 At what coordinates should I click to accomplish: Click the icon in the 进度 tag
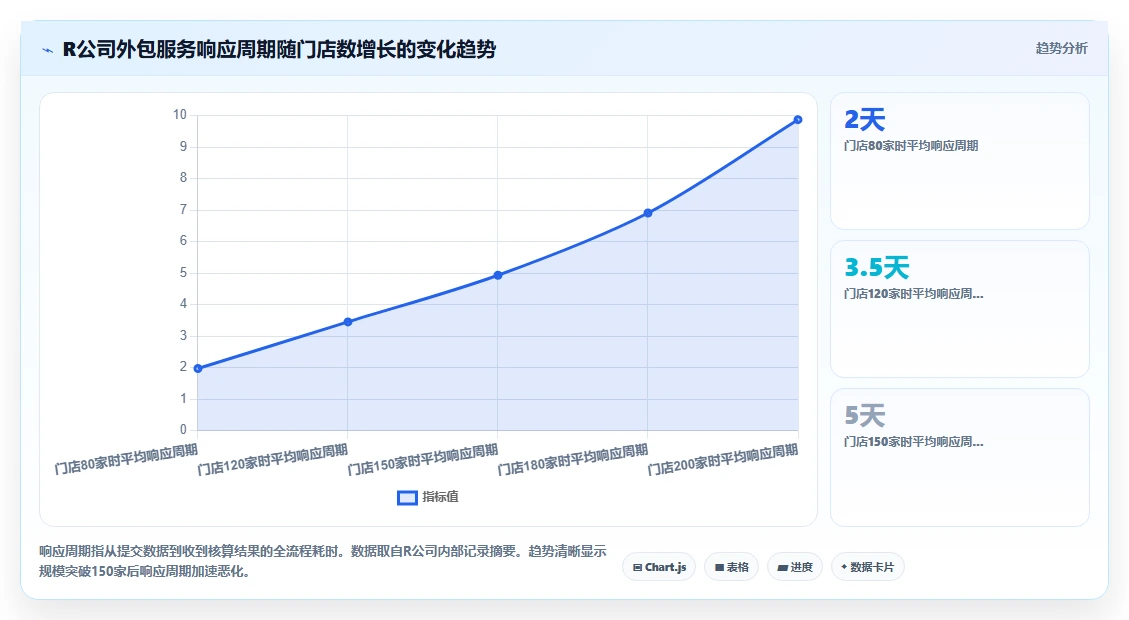pos(782,567)
